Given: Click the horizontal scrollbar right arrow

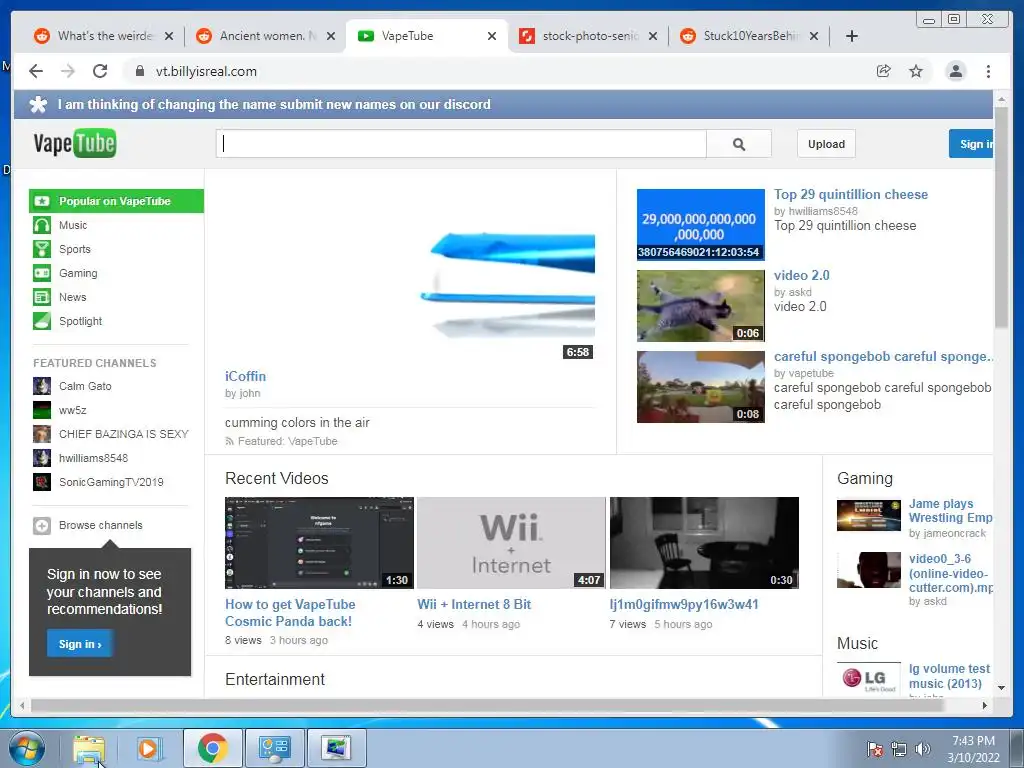Looking at the screenshot, I should 985,705.
